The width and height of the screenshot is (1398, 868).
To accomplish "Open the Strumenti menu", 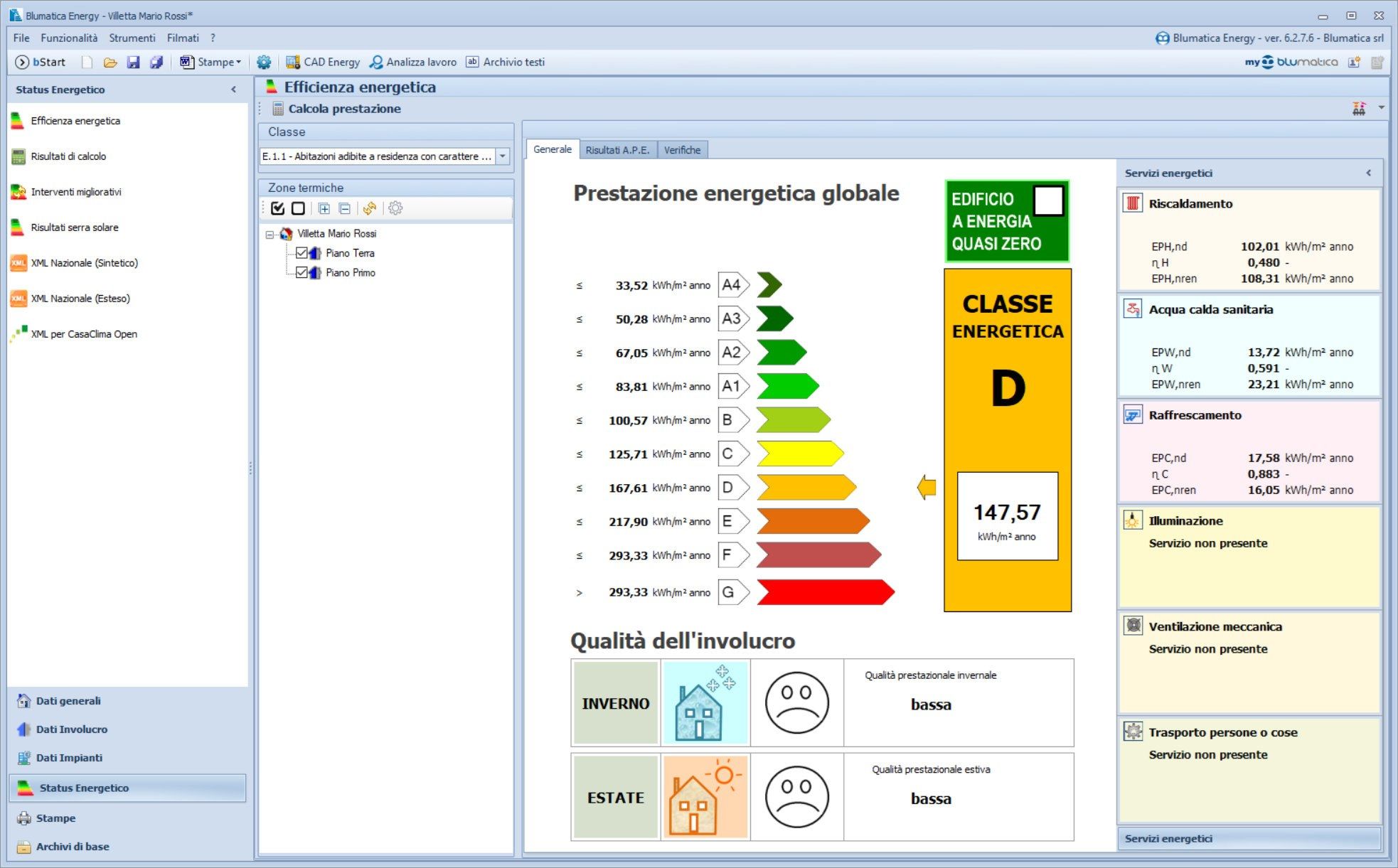I will [132, 38].
